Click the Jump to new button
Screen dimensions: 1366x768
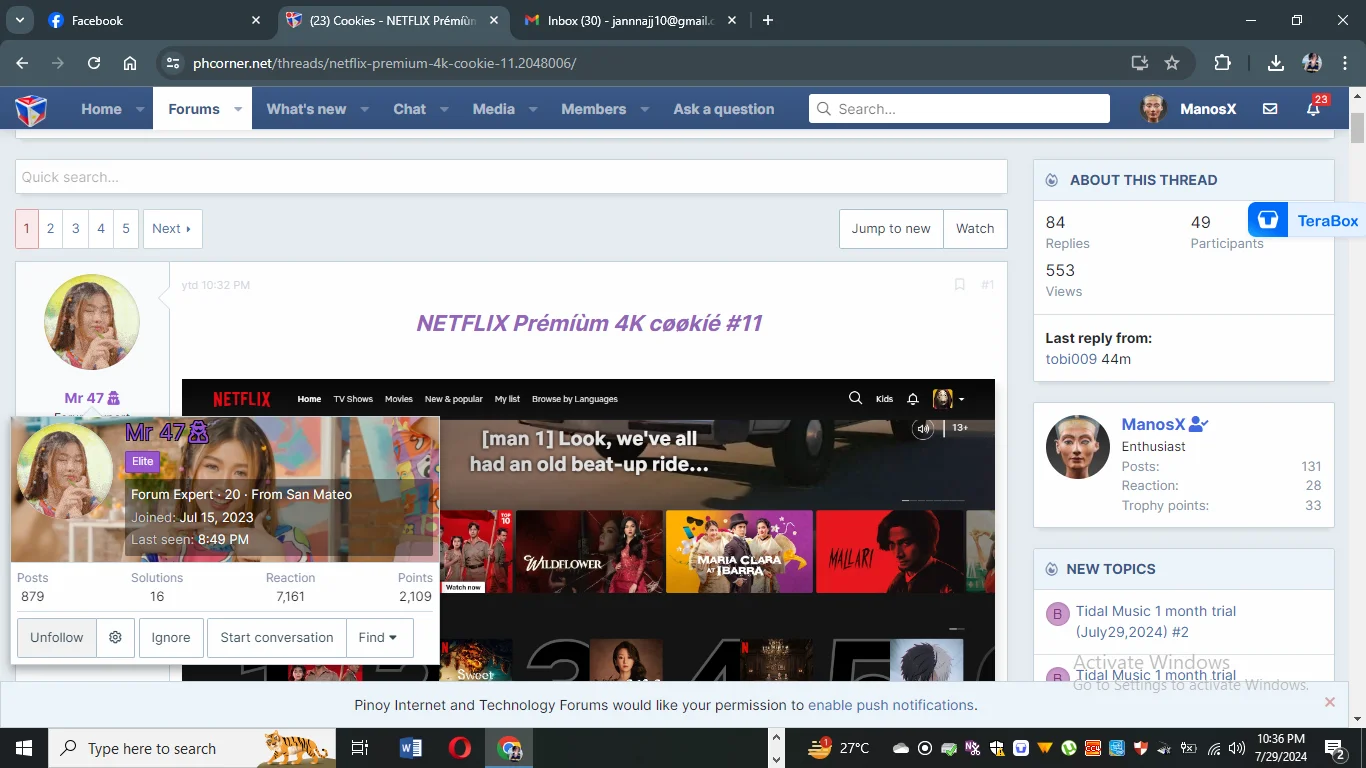tap(891, 228)
